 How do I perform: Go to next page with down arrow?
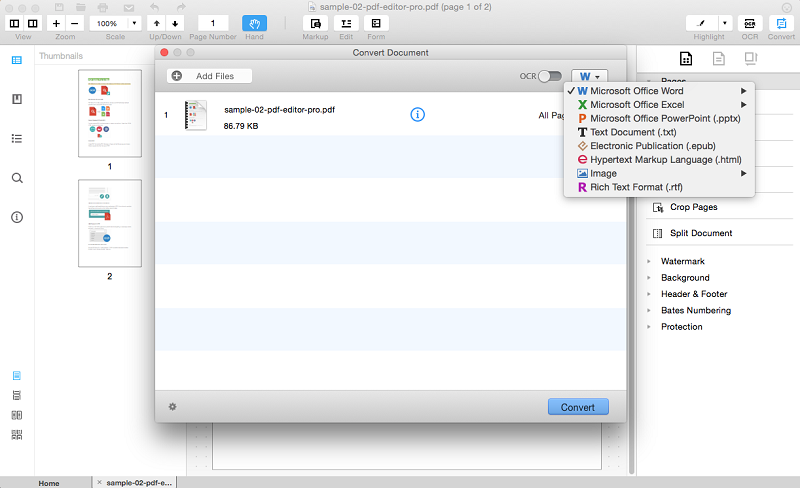coord(175,23)
